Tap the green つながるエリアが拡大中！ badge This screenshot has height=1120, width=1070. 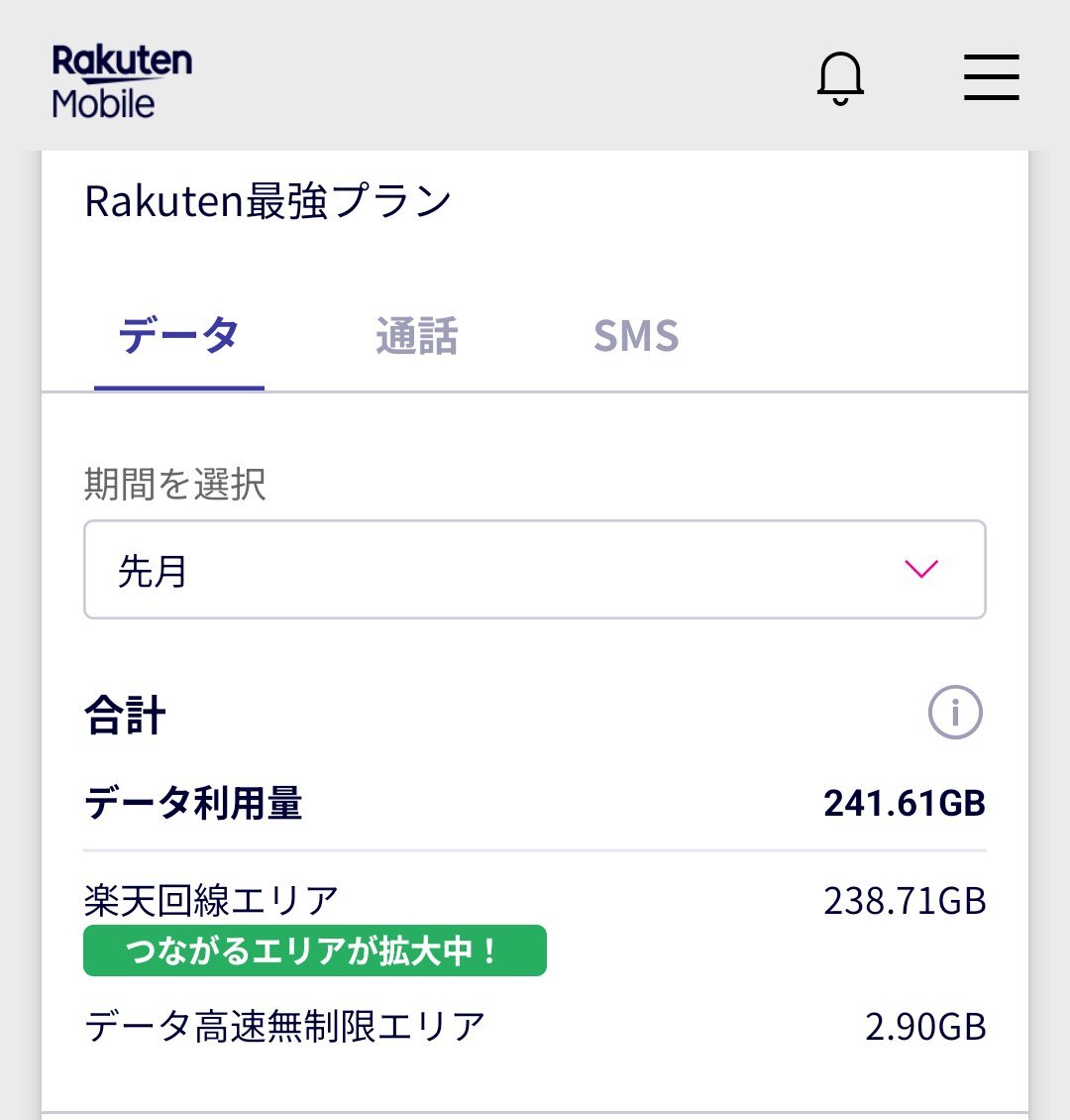click(x=314, y=951)
